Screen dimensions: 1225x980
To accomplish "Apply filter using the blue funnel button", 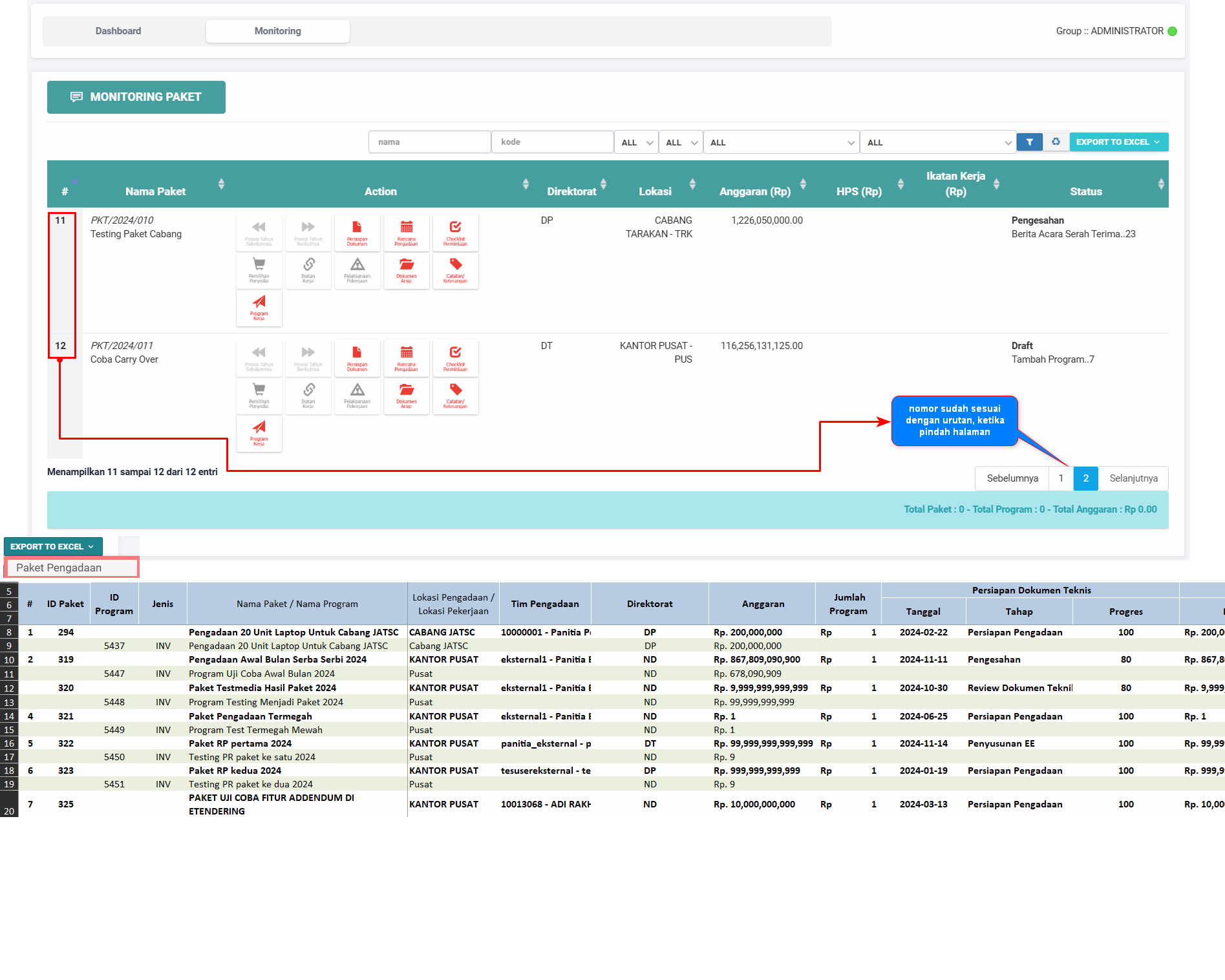I will tap(1029, 142).
